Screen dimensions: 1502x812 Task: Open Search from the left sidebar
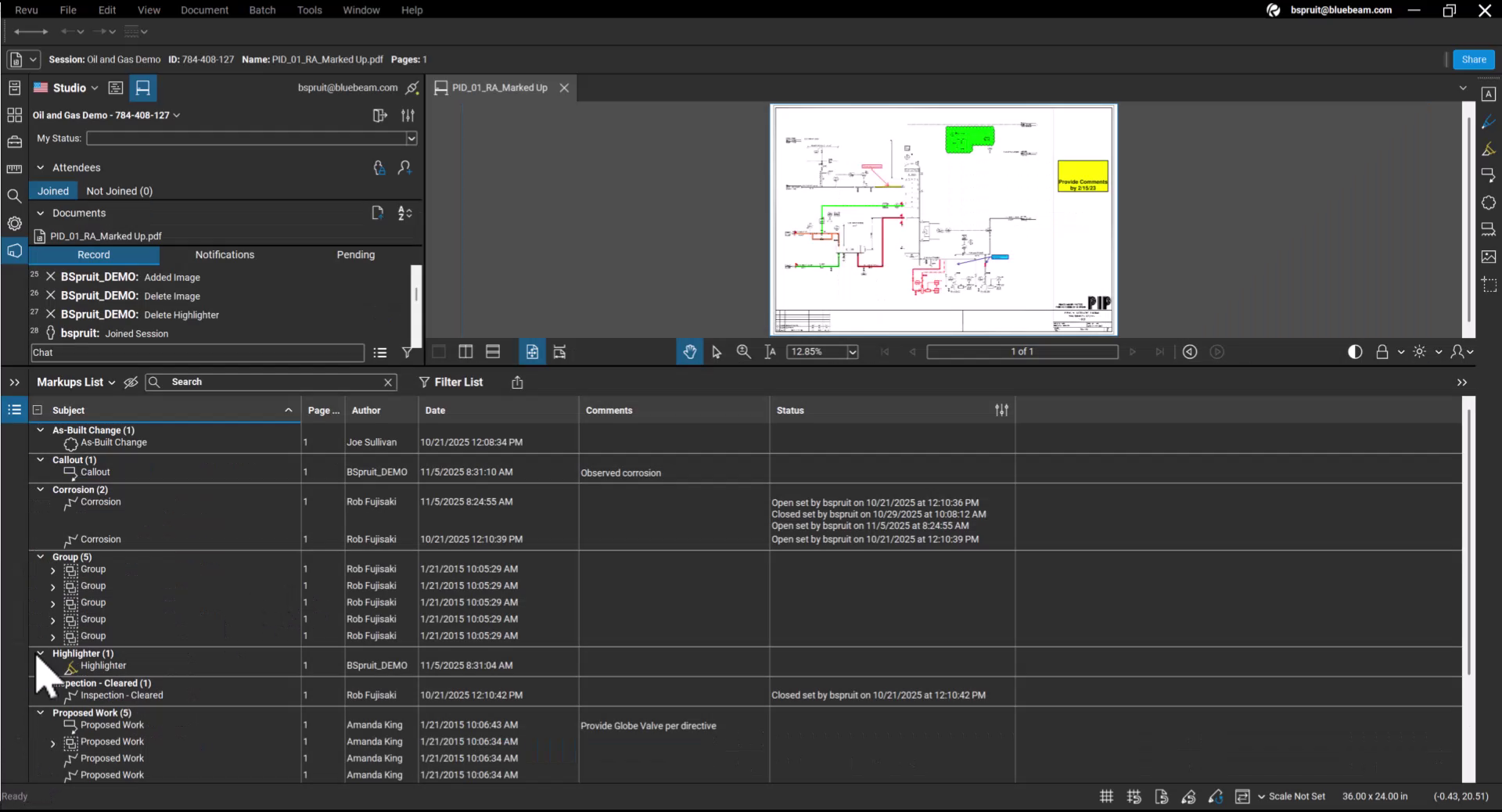click(14, 193)
